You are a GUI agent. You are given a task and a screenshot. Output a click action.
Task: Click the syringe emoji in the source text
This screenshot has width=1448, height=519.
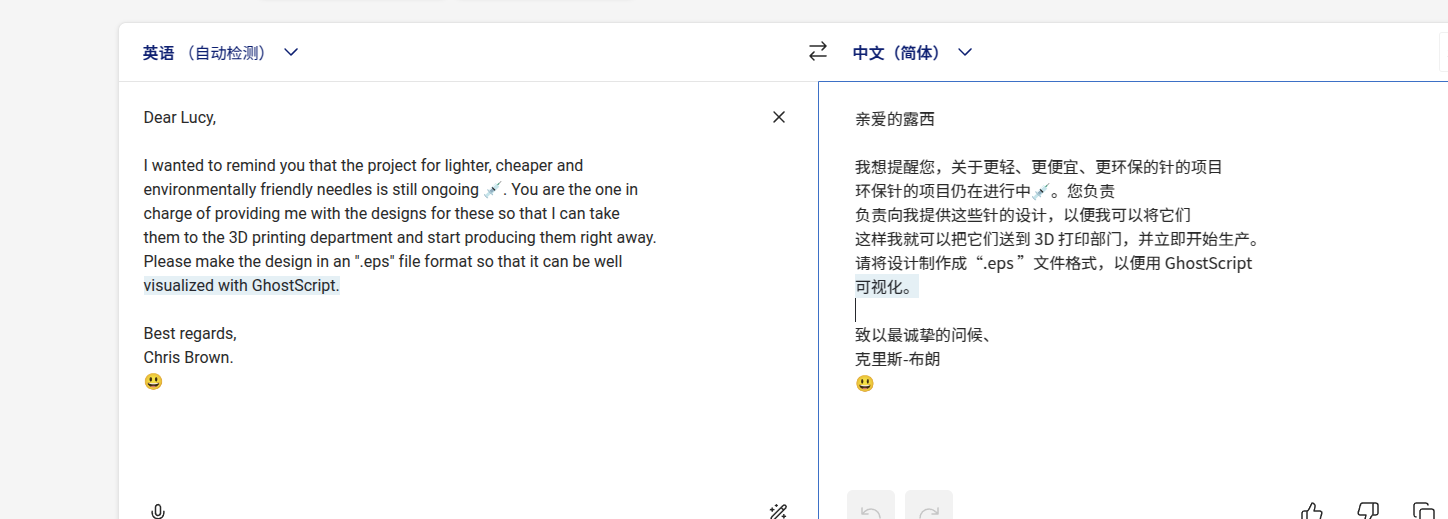[493, 189]
